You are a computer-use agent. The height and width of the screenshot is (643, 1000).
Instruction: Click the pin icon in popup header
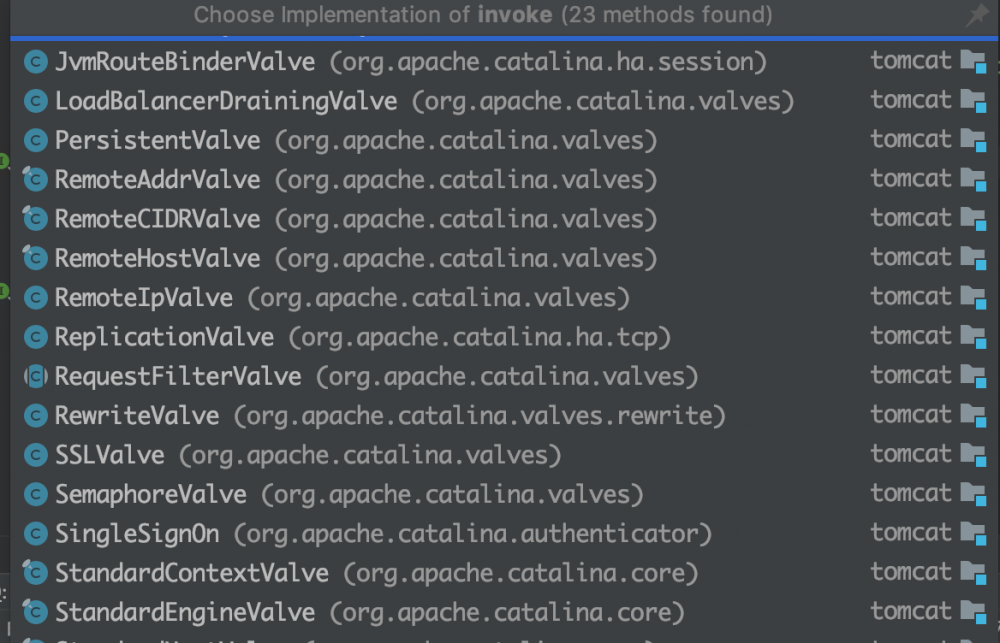tap(977, 15)
